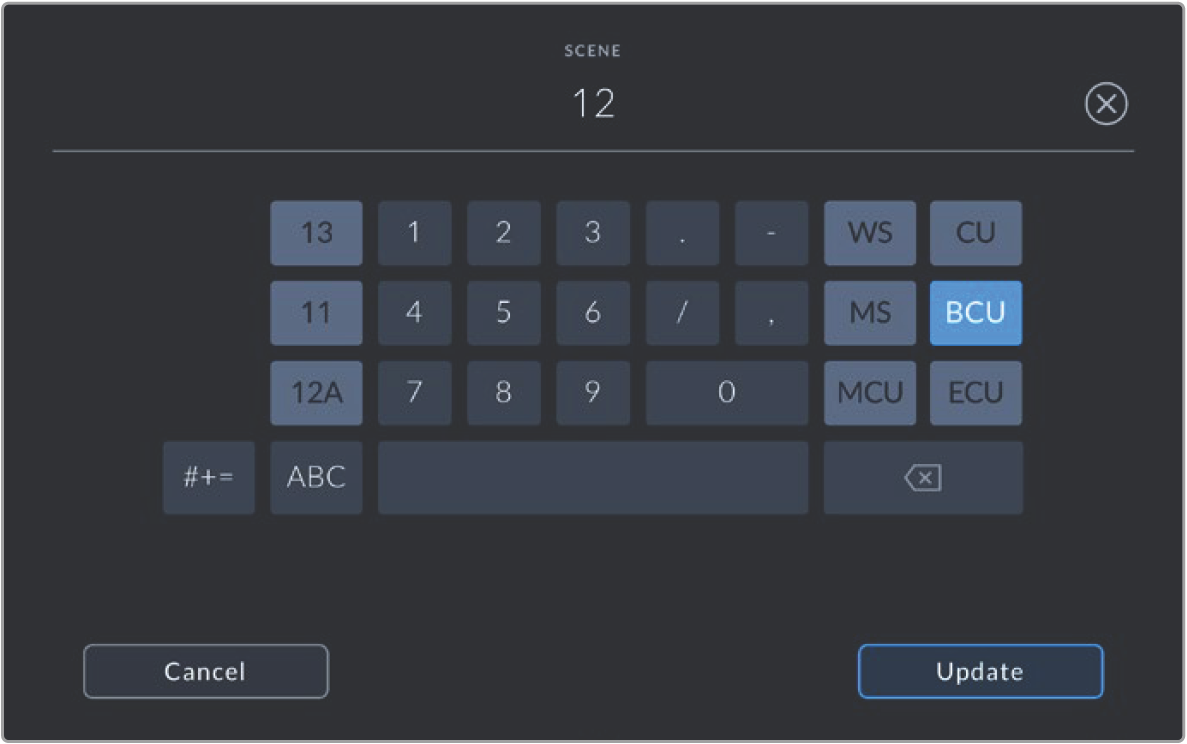1187x744 pixels.
Task: Tap the number 5 key
Action: 503,313
